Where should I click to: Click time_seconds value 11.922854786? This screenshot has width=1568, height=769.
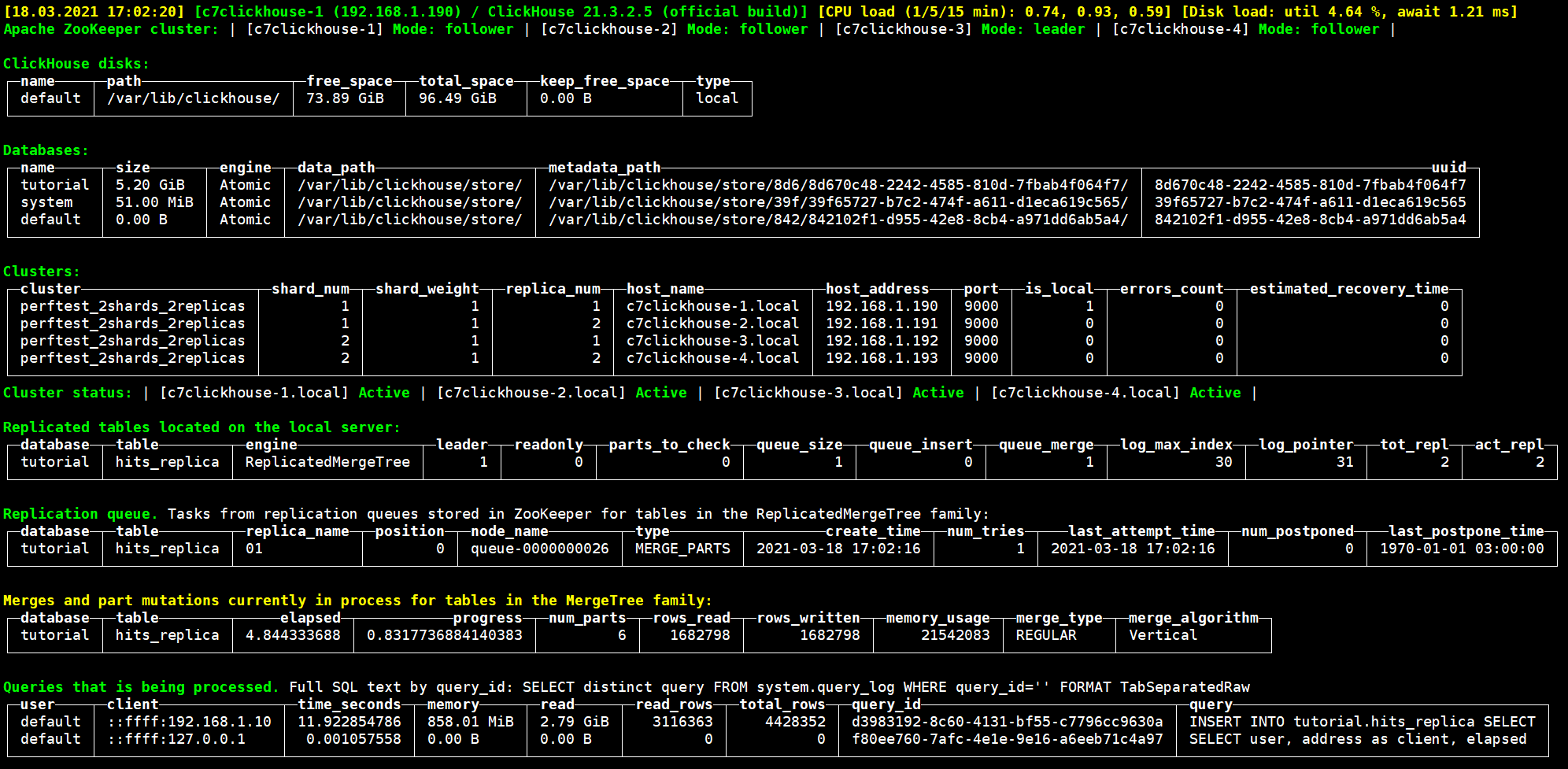point(349,722)
